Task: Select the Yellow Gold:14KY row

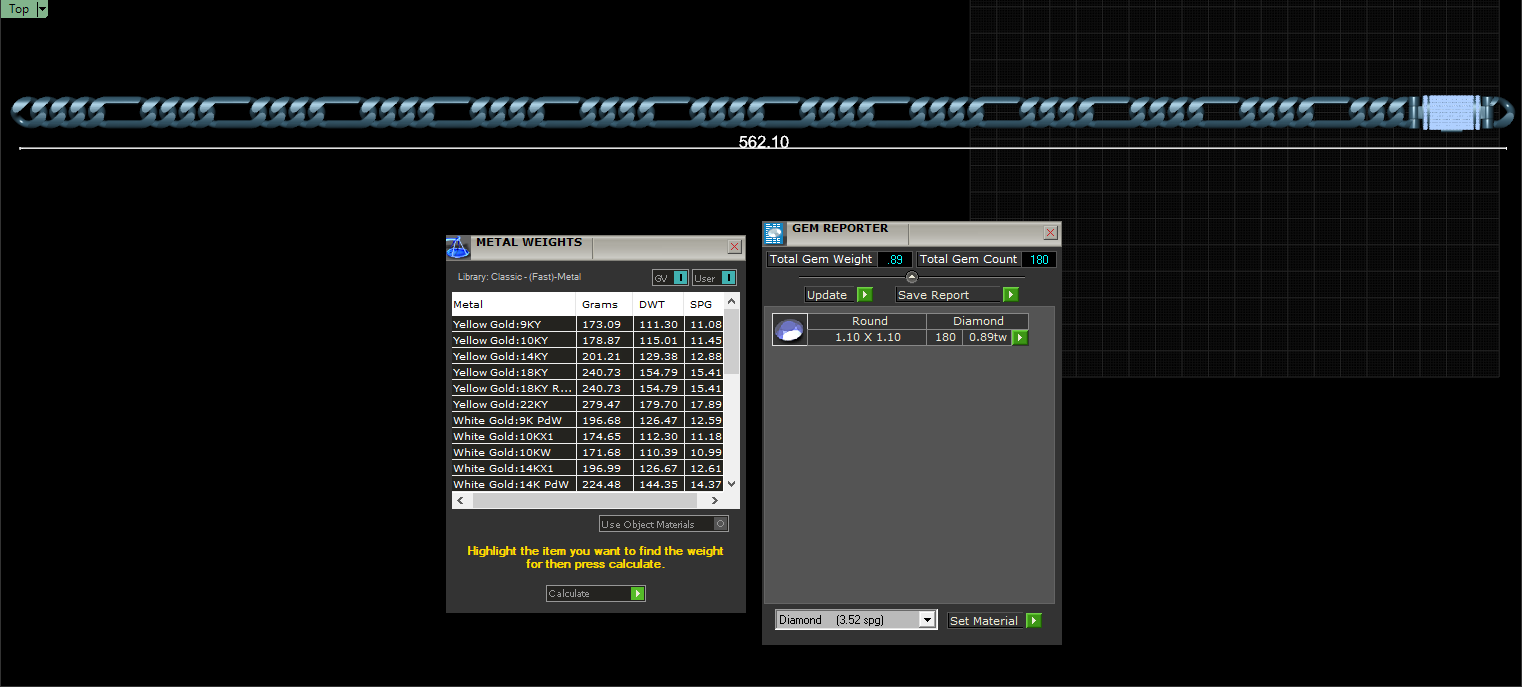Action: click(x=588, y=356)
